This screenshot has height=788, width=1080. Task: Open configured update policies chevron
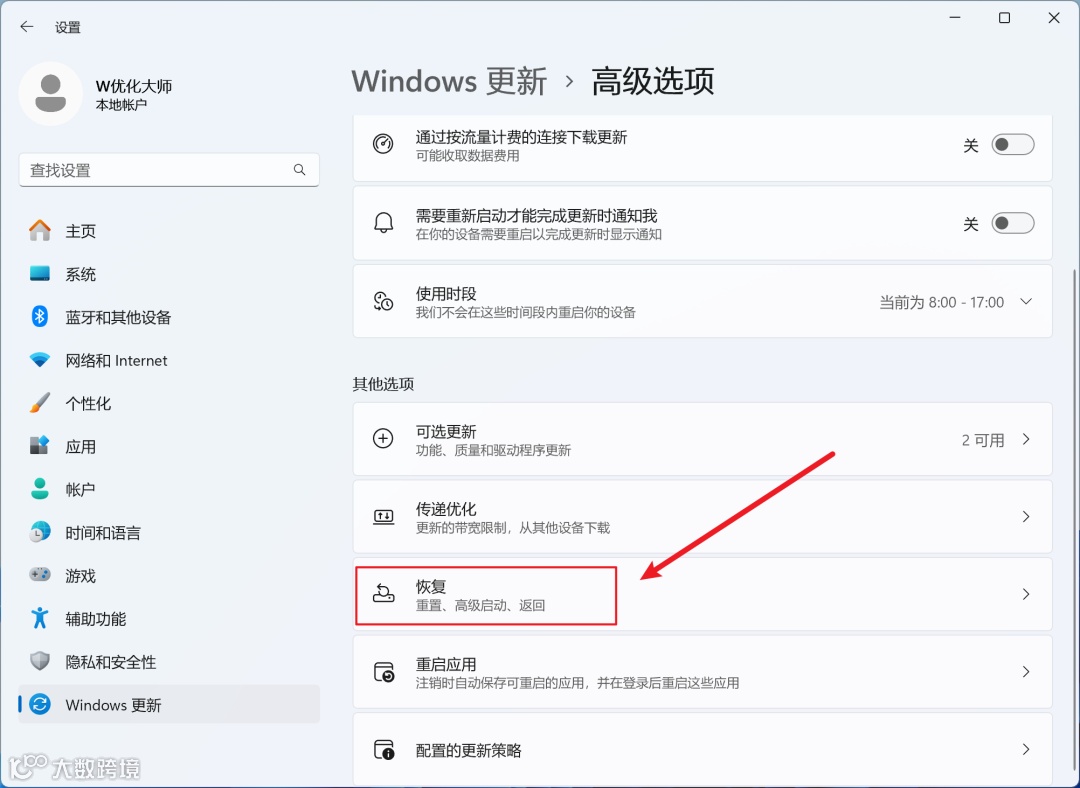pos(1026,749)
